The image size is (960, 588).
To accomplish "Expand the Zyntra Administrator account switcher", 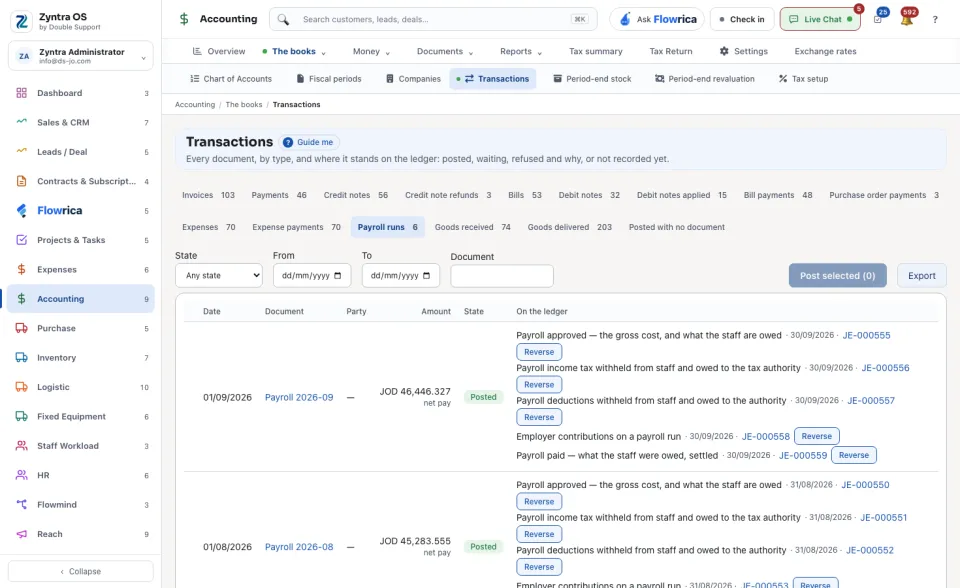I will pyautogui.click(x=81, y=56).
